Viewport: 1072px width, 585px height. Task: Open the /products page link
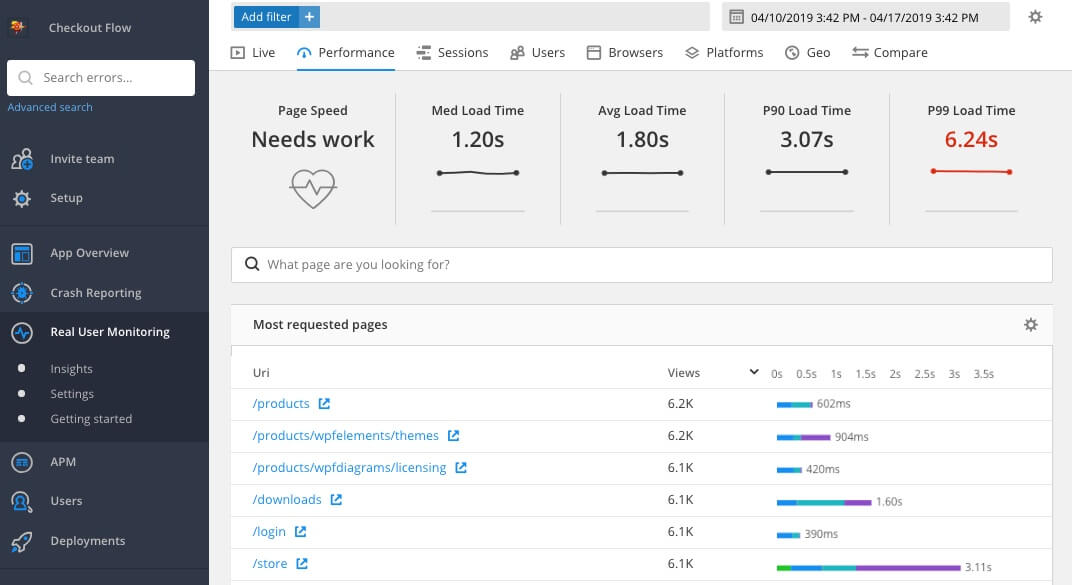coord(281,404)
